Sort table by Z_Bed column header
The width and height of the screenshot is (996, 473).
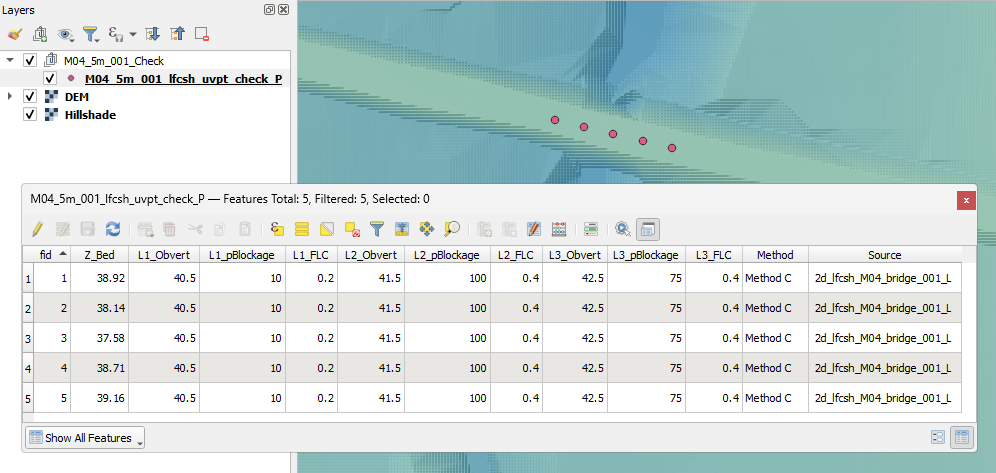tap(97, 255)
